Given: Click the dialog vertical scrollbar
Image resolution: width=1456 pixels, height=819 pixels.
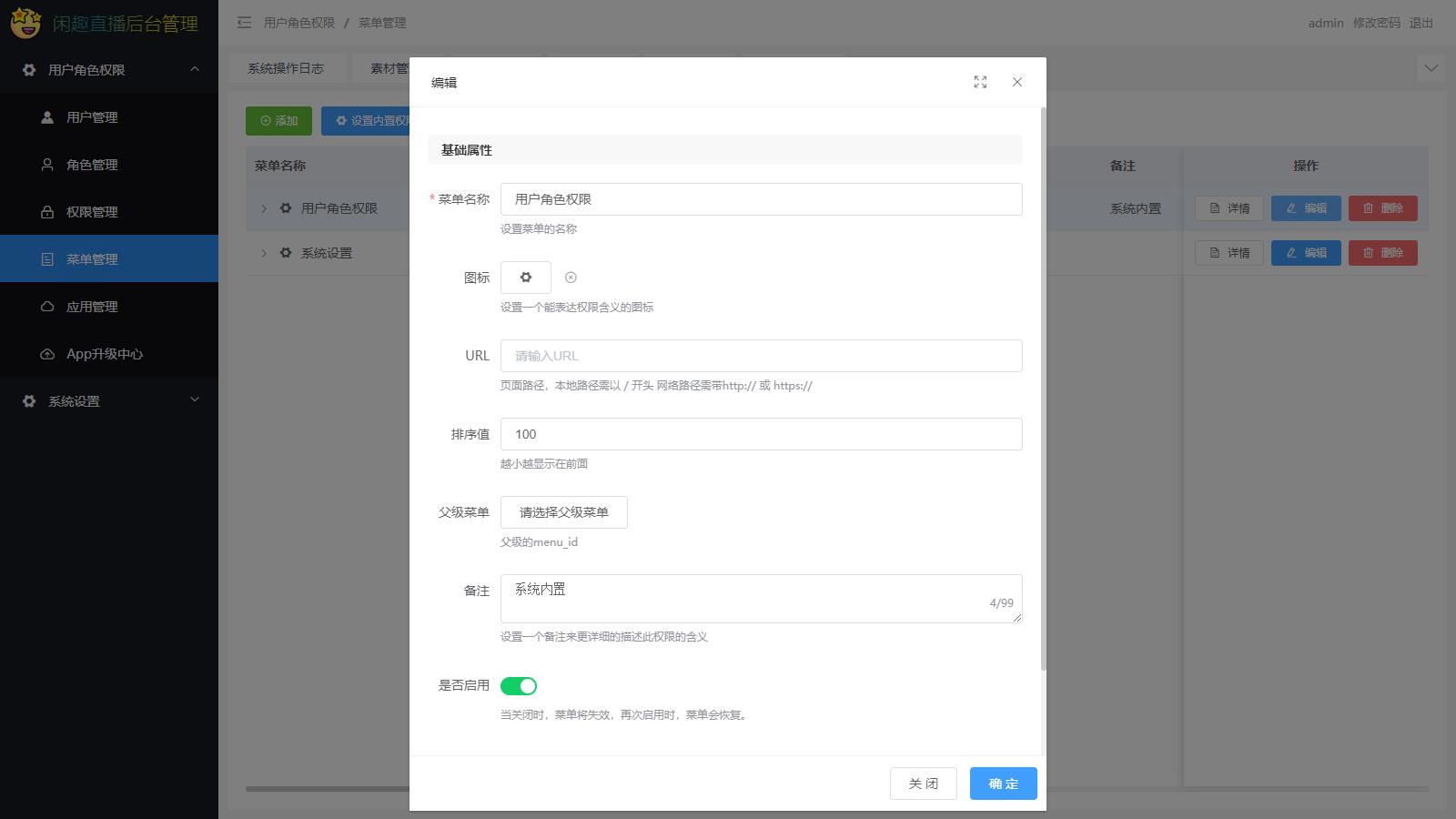Looking at the screenshot, I should [x=1043, y=391].
